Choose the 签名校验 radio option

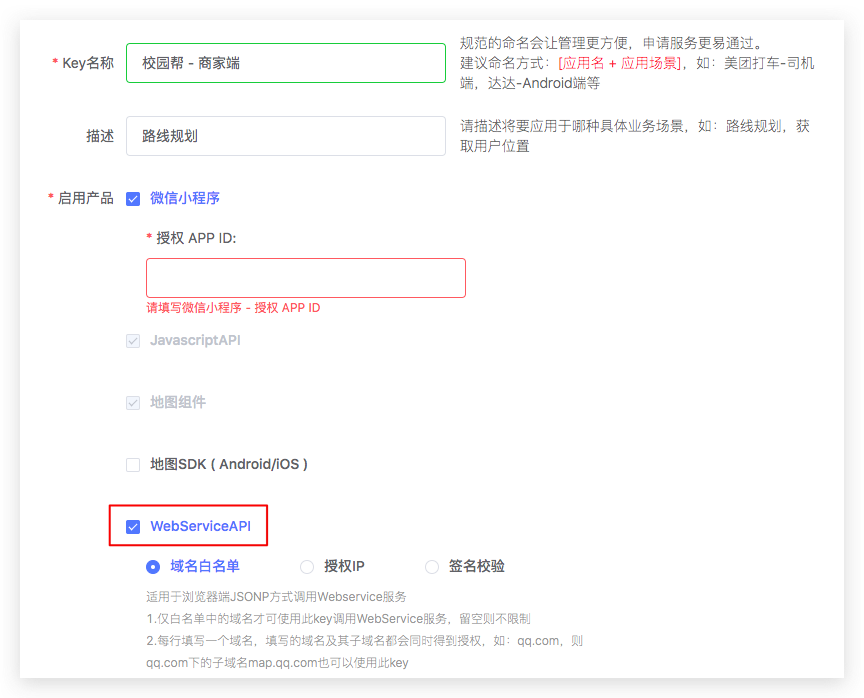432,566
